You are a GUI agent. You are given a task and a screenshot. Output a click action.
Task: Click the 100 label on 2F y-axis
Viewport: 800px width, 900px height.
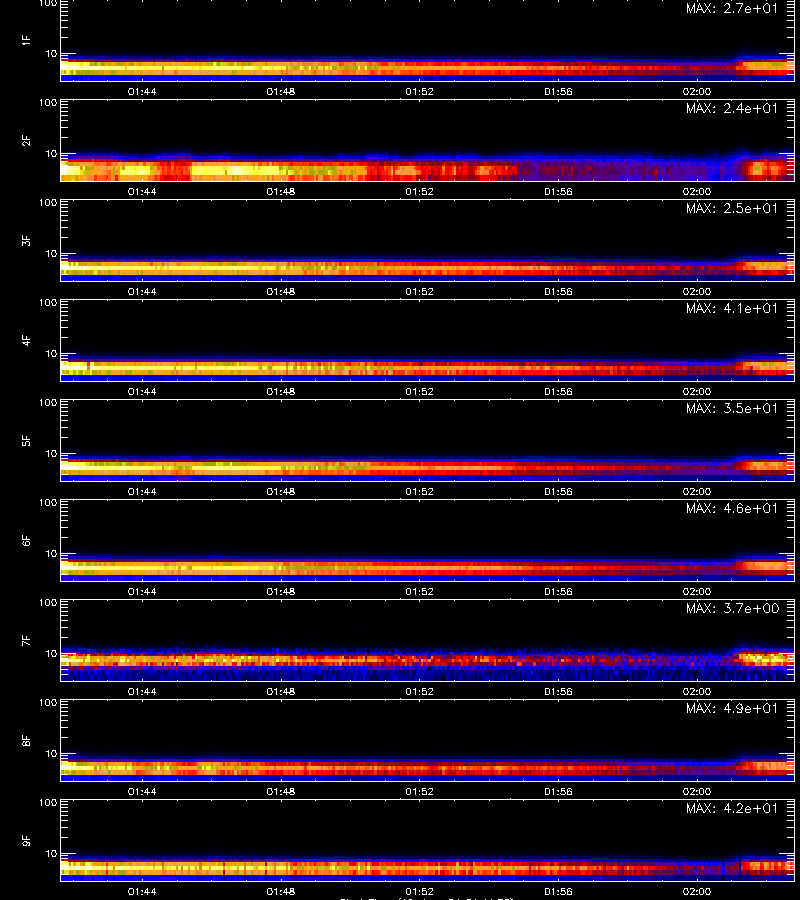[48, 103]
